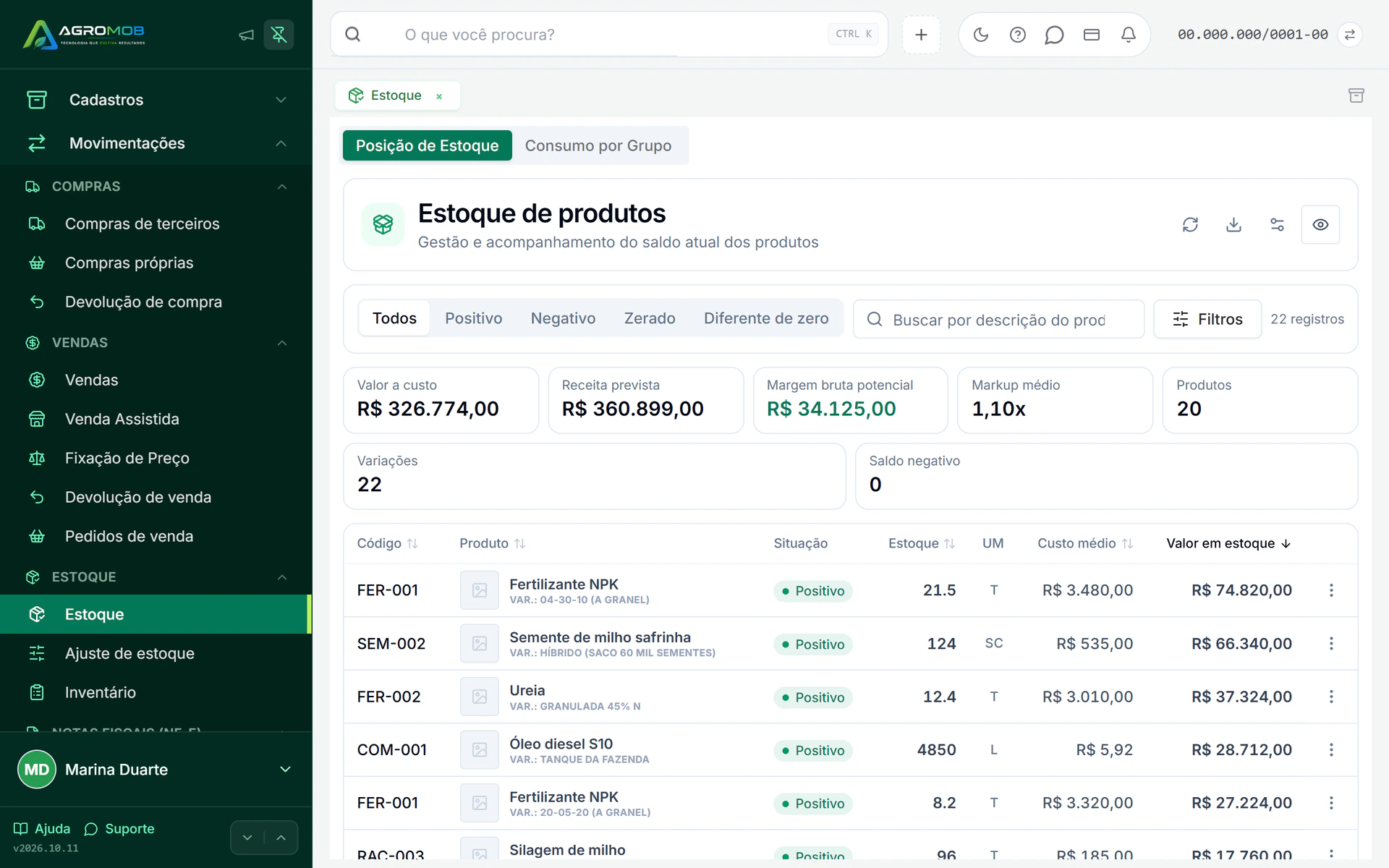Download the stock report
Image resolution: width=1389 pixels, height=868 pixels.
[1233, 225]
